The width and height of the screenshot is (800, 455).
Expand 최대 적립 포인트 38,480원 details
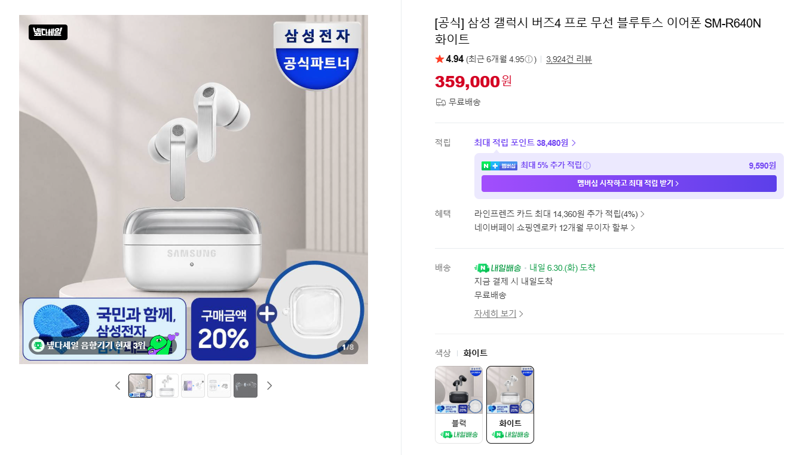pos(525,143)
